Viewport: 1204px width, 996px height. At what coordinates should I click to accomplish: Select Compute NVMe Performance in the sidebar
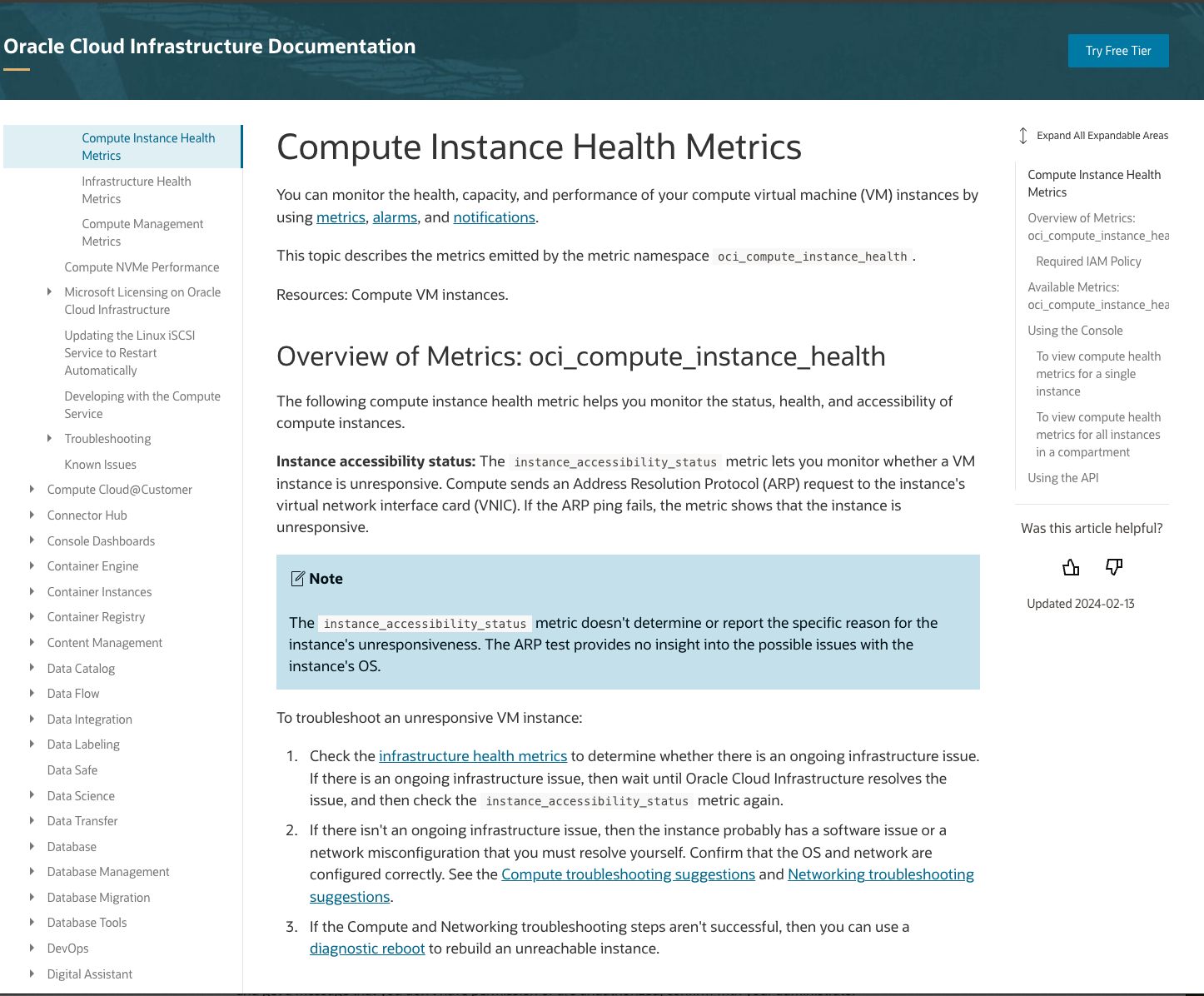(x=142, y=266)
